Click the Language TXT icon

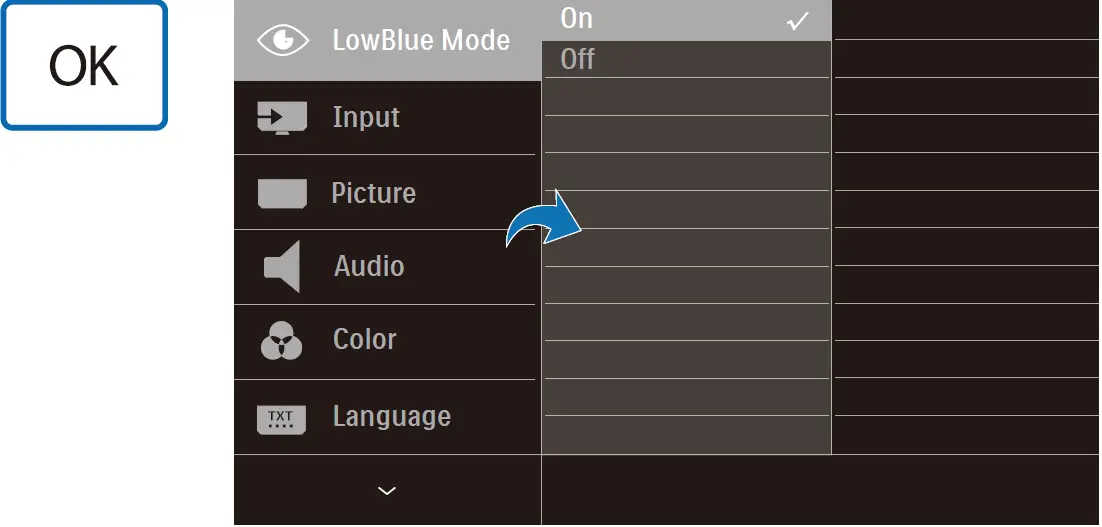click(281, 417)
